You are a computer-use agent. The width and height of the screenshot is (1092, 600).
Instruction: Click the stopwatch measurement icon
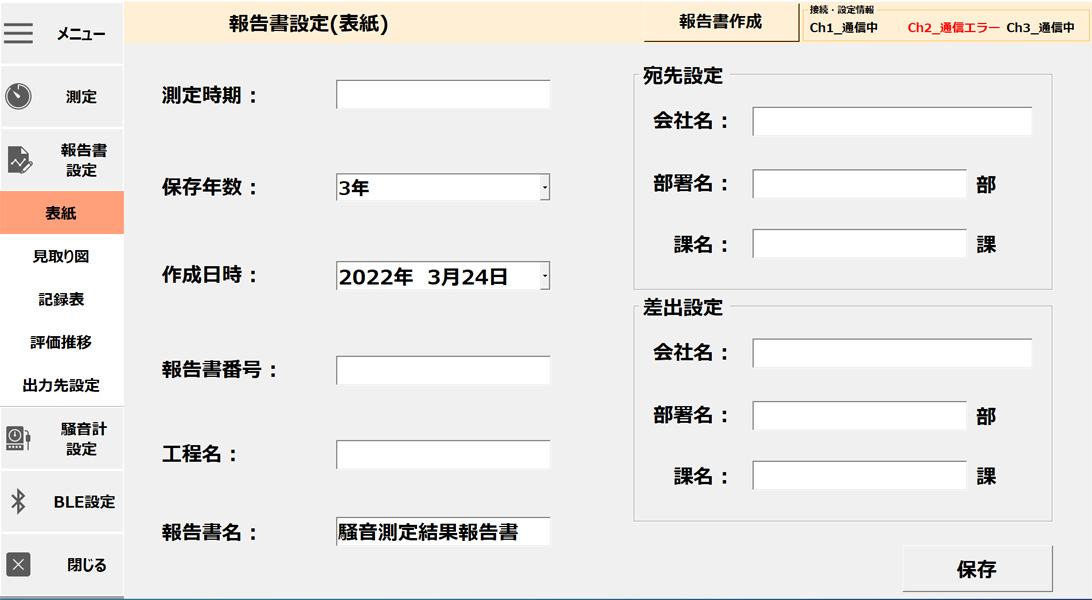(x=18, y=96)
